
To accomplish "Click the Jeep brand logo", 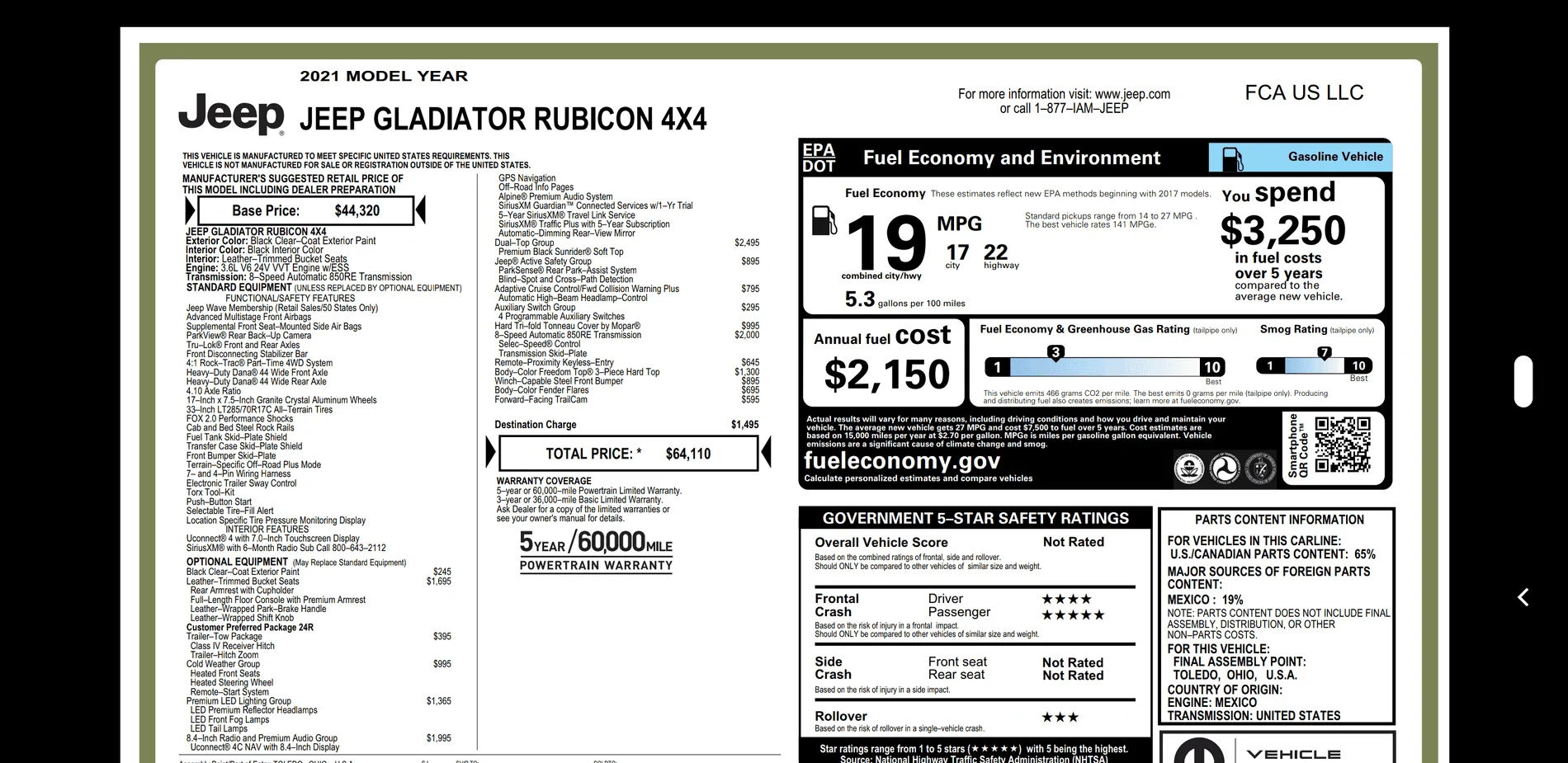I will (x=232, y=113).
